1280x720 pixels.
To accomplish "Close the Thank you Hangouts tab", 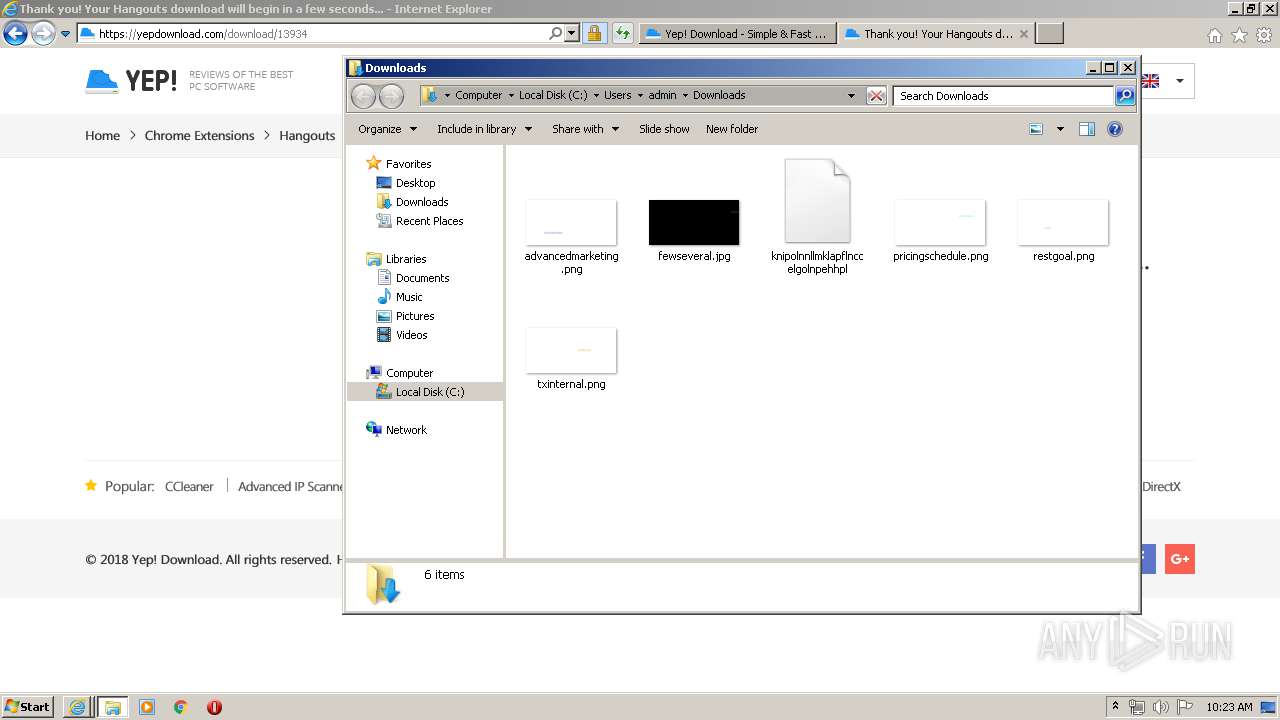I will (x=1023, y=33).
